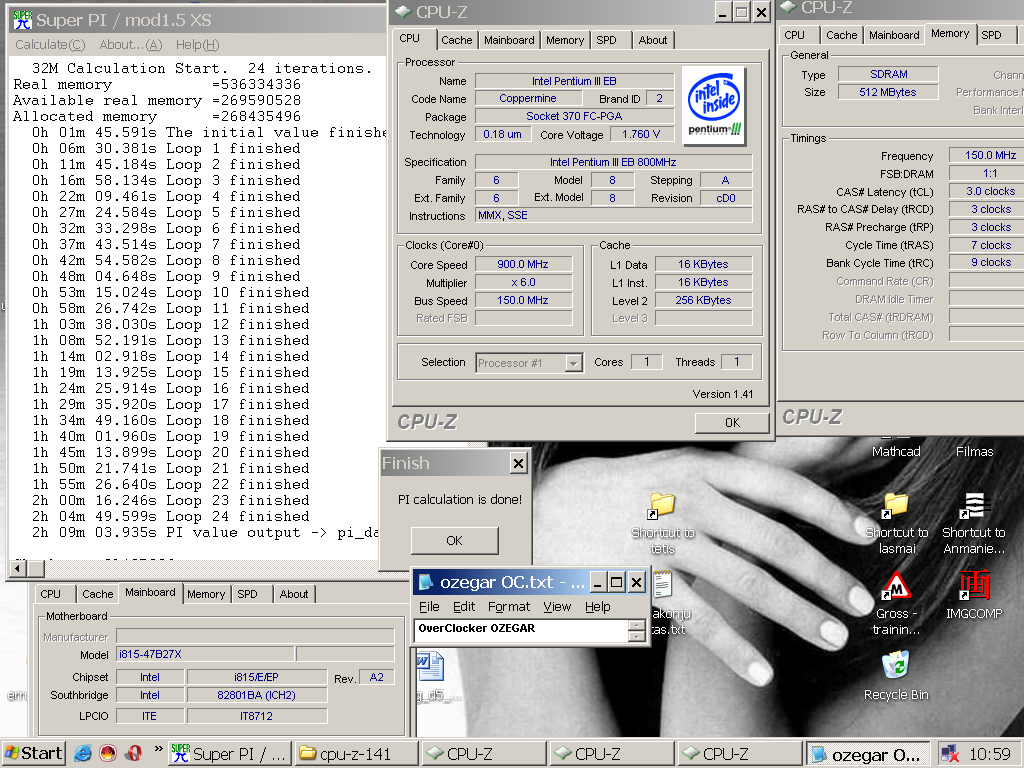1024x768 pixels.
Task: Open the Shortcut to lasmai folder
Action: (897, 522)
